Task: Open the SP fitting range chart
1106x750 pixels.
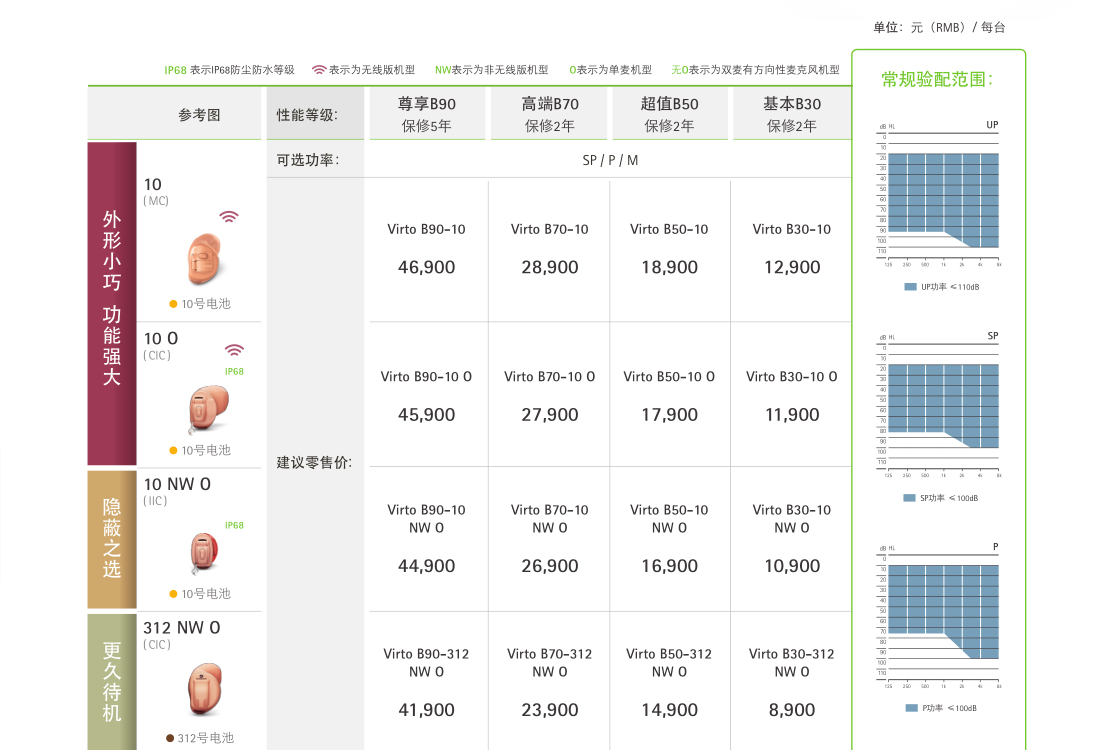Action: click(938, 405)
